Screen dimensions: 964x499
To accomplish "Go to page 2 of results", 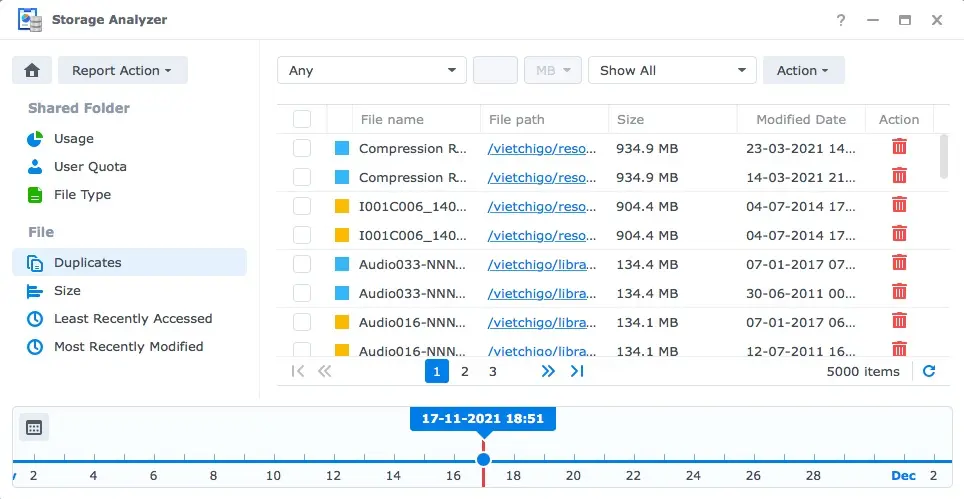I will pos(465,371).
